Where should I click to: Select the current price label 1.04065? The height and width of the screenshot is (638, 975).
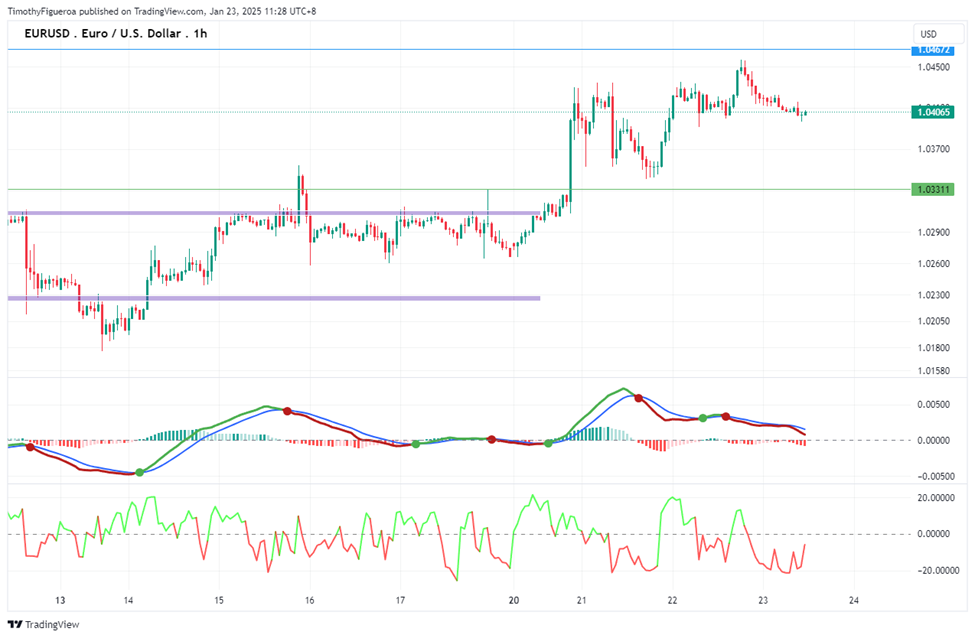click(x=933, y=113)
